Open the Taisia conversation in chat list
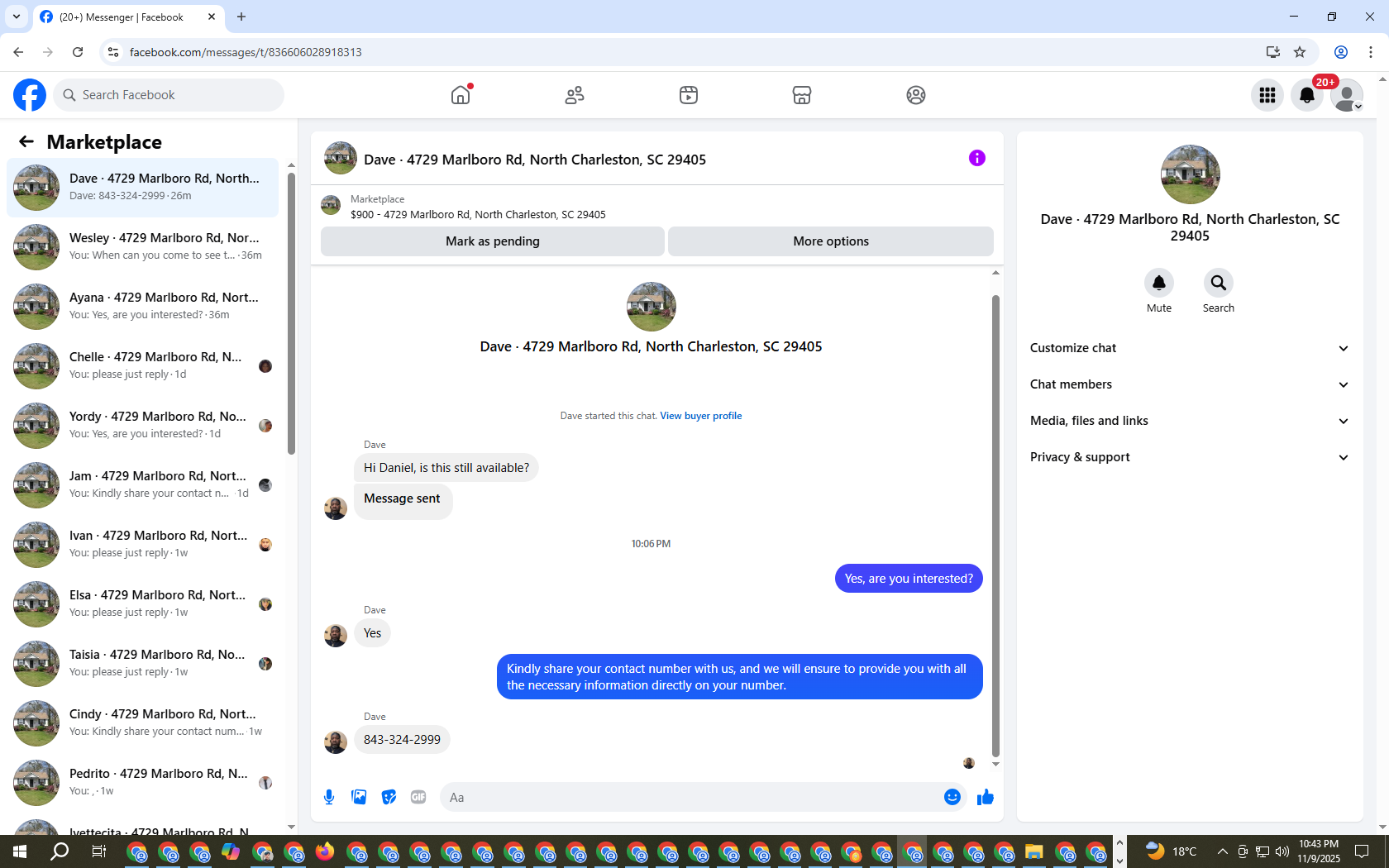 coord(143,664)
